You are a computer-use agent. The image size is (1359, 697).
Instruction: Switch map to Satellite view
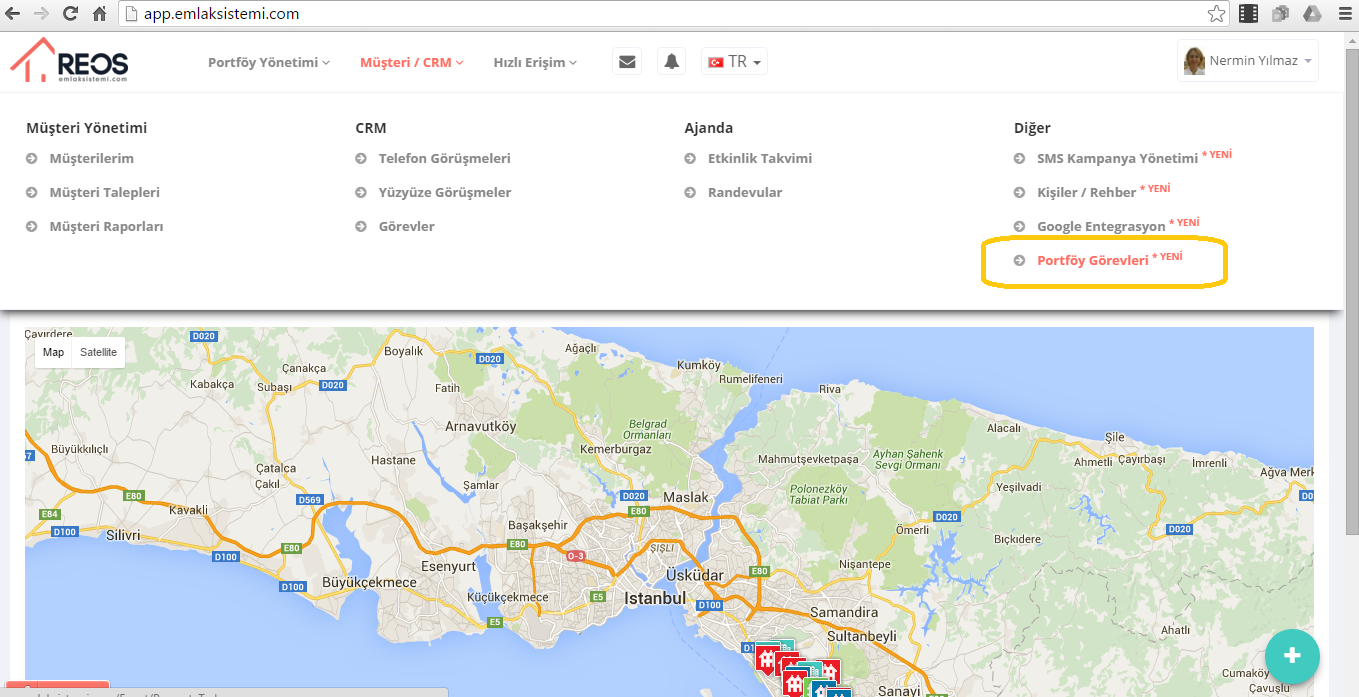coord(98,352)
